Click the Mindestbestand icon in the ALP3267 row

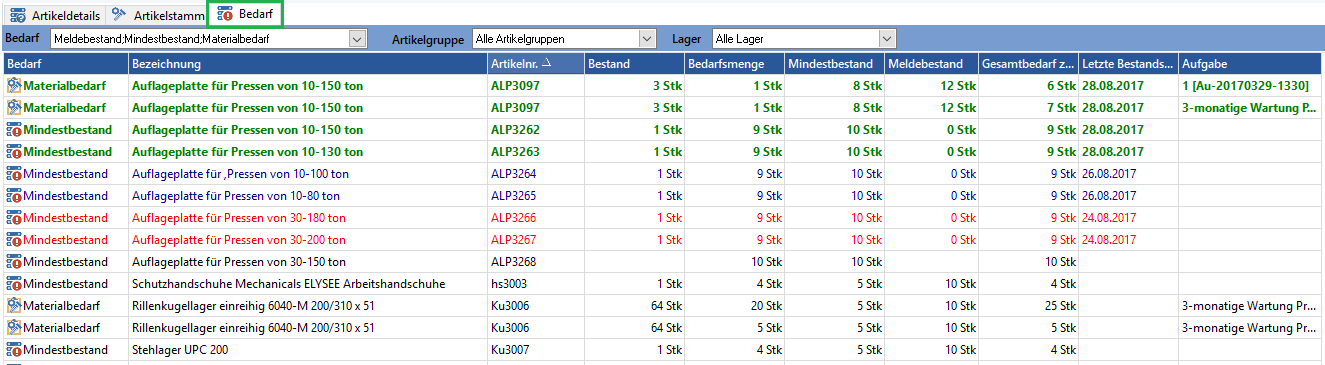(14, 240)
